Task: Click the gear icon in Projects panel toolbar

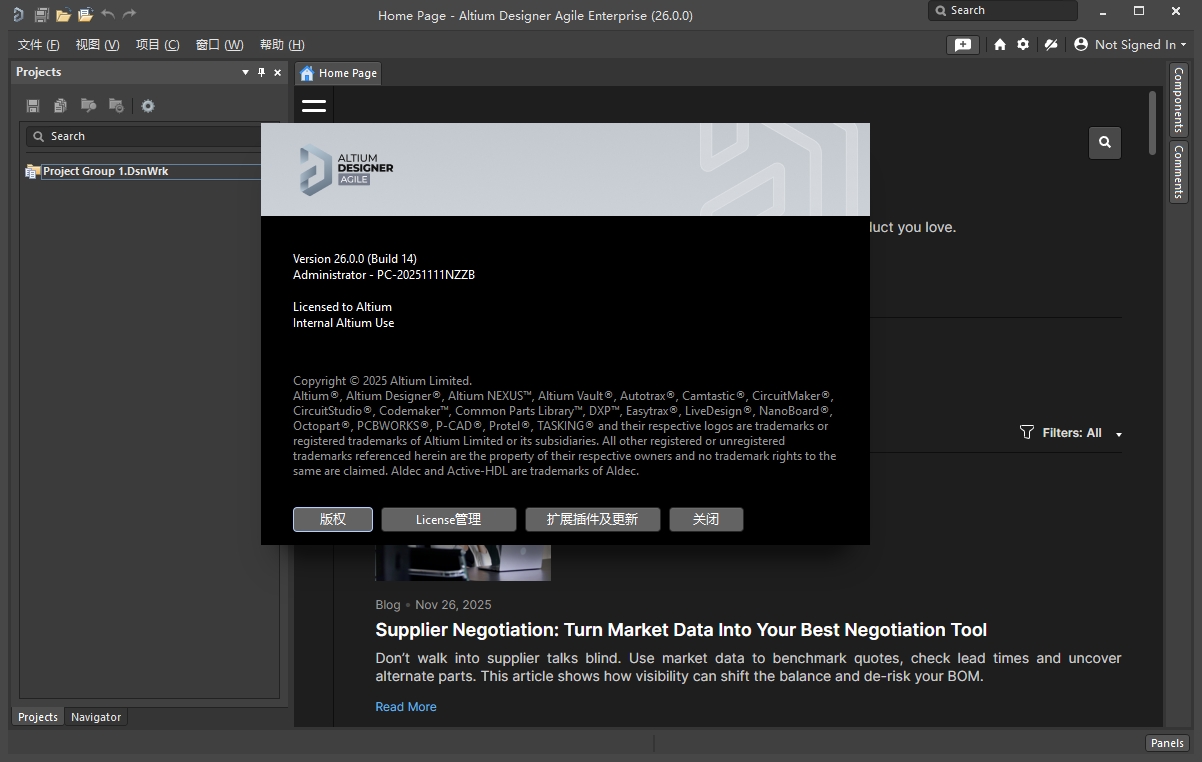Action: click(x=148, y=106)
